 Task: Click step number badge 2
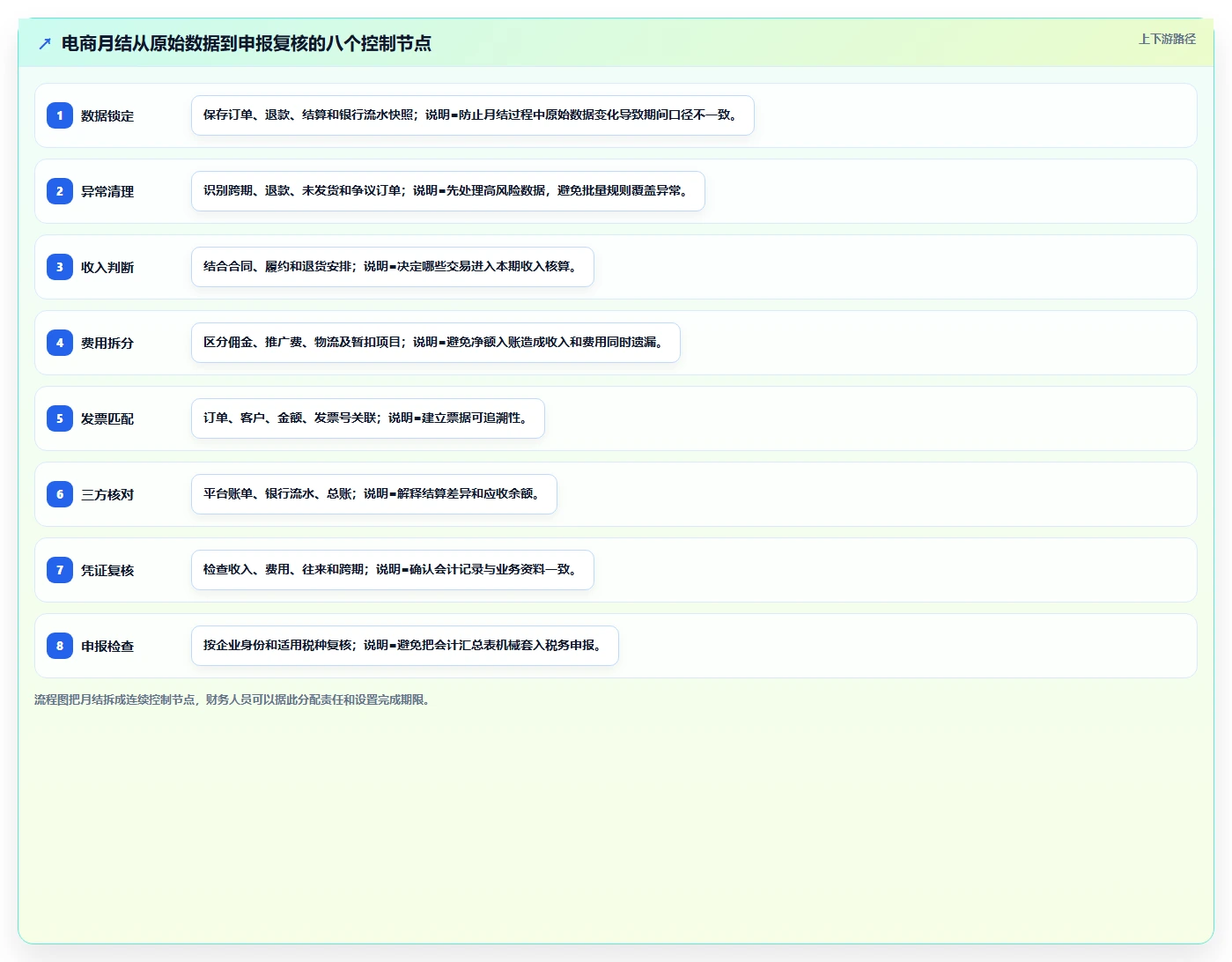click(60, 191)
